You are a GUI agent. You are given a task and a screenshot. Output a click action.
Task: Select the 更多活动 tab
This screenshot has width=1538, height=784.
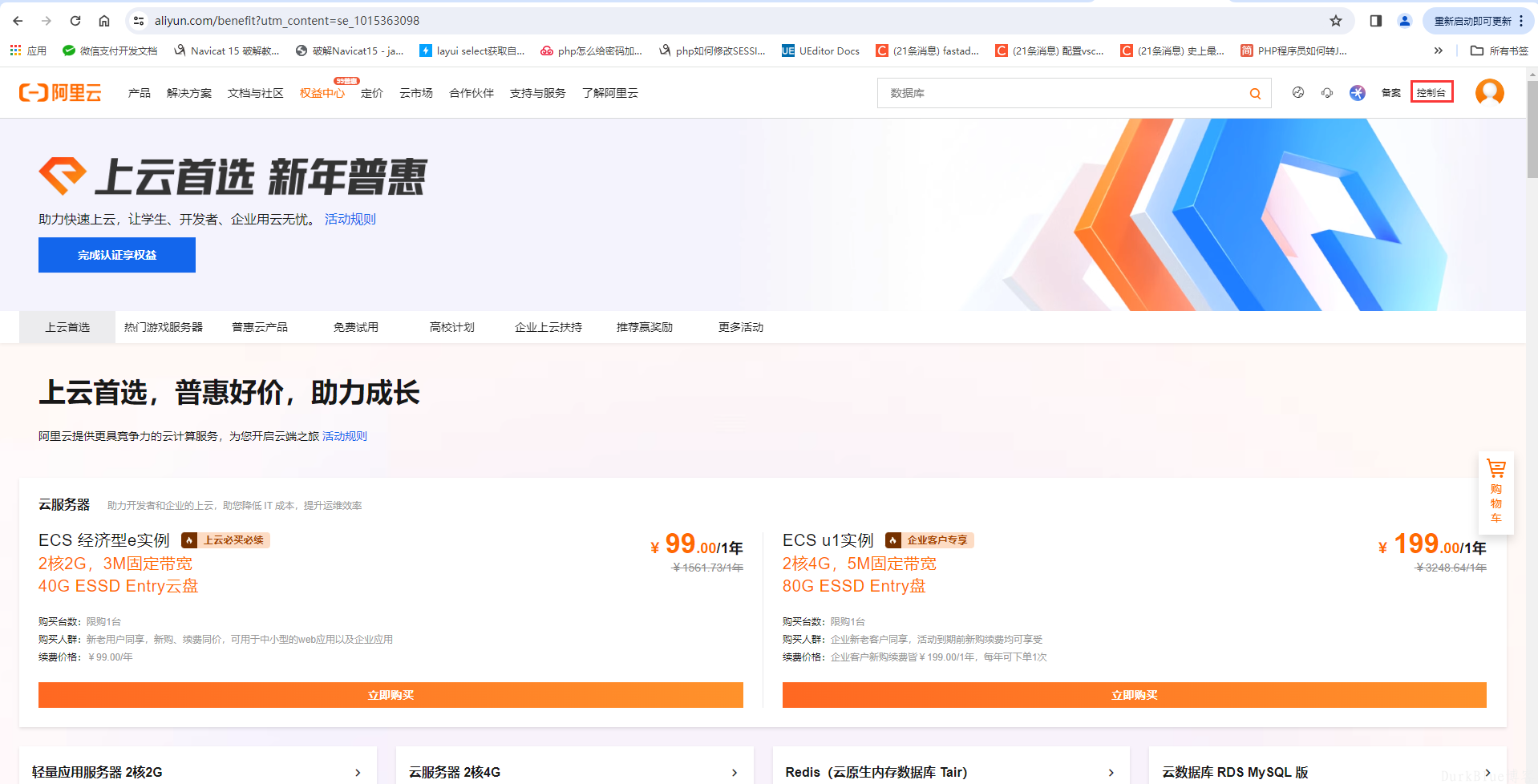[741, 327]
